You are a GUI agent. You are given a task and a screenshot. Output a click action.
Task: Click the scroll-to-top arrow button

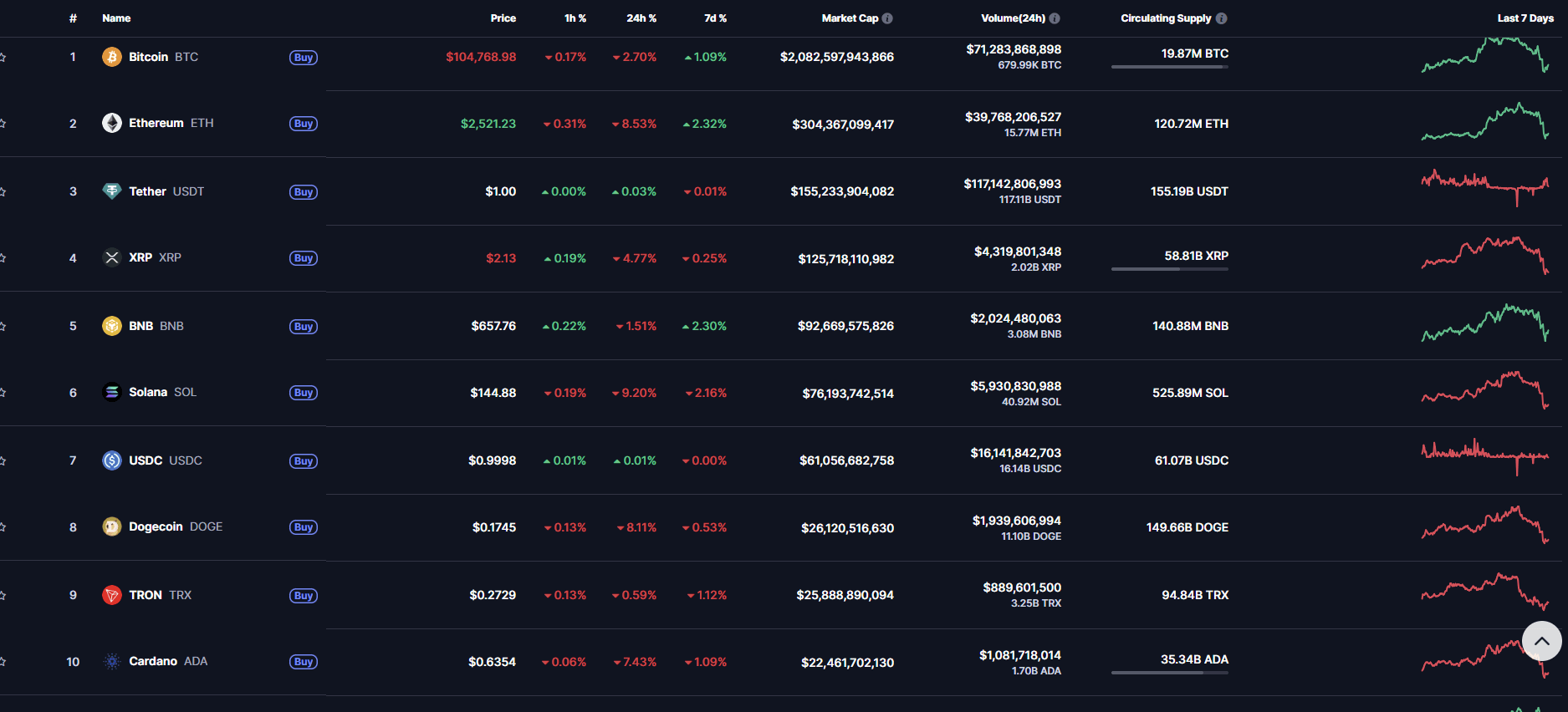click(x=1541, y=642)
